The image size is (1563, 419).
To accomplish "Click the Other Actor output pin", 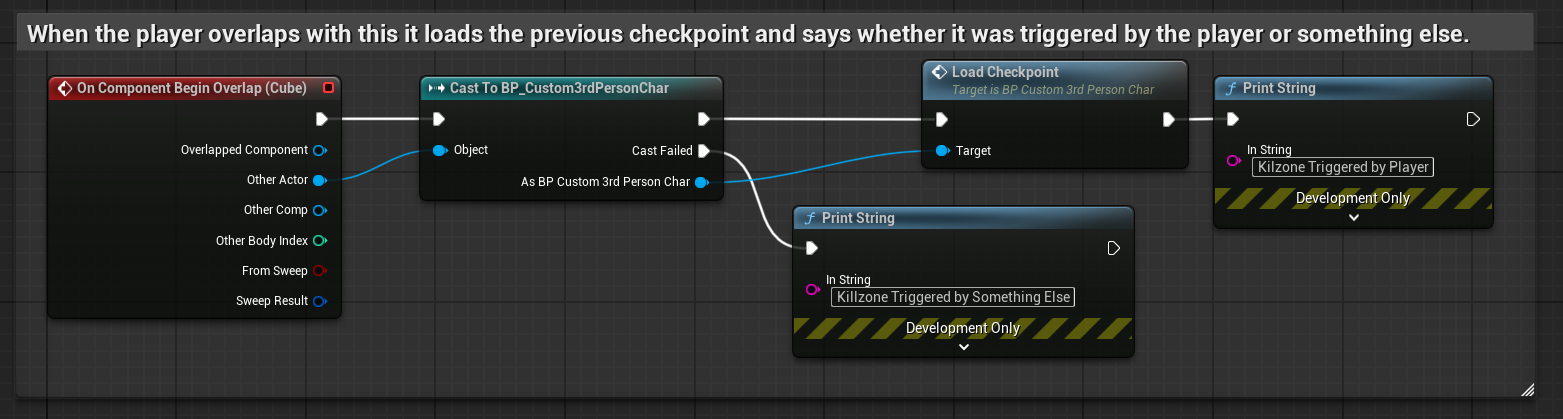I will (x=320, y=180).
